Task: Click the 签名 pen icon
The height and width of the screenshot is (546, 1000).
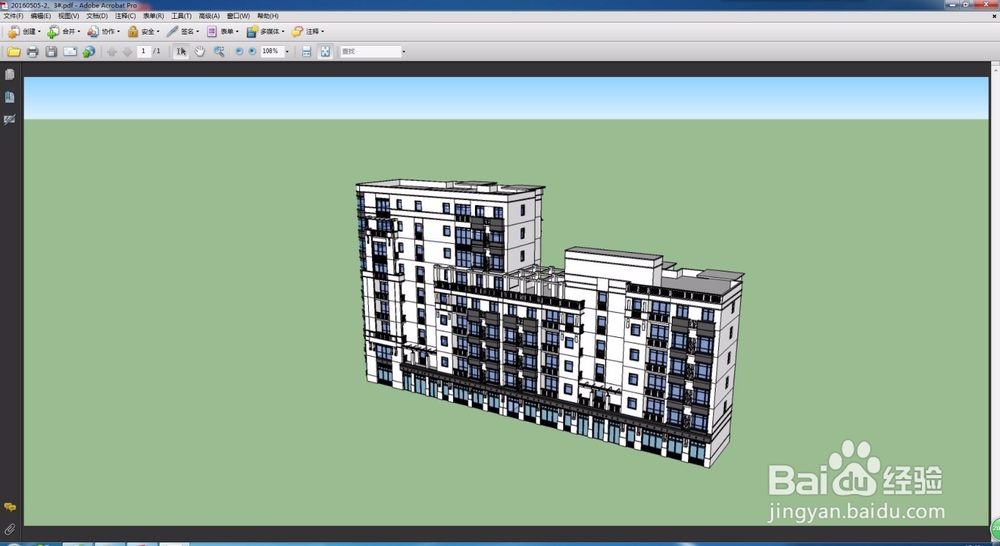Action: tap(172, 31)
